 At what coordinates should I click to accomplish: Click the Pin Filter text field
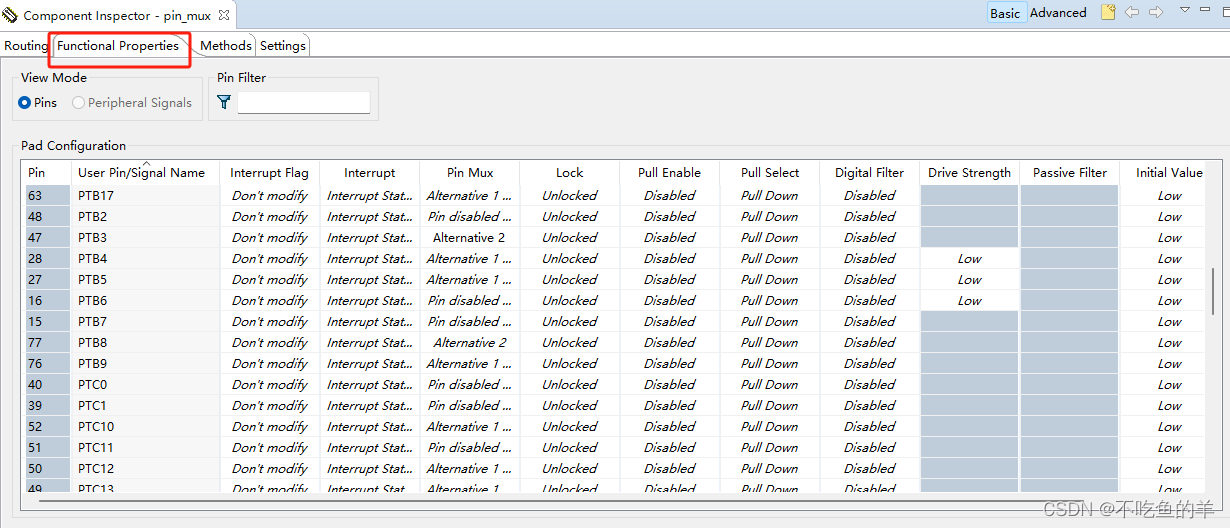pyautogui.click(x=304, y=102)
